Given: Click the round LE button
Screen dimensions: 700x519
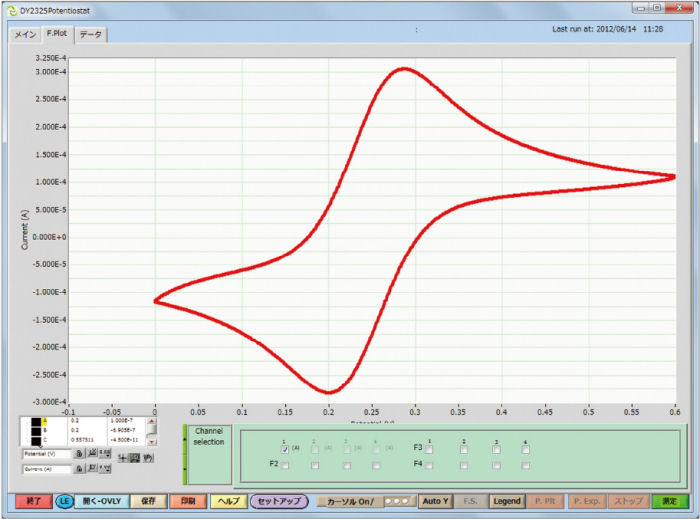Looking at the screenshot, I should coord(63,501).
